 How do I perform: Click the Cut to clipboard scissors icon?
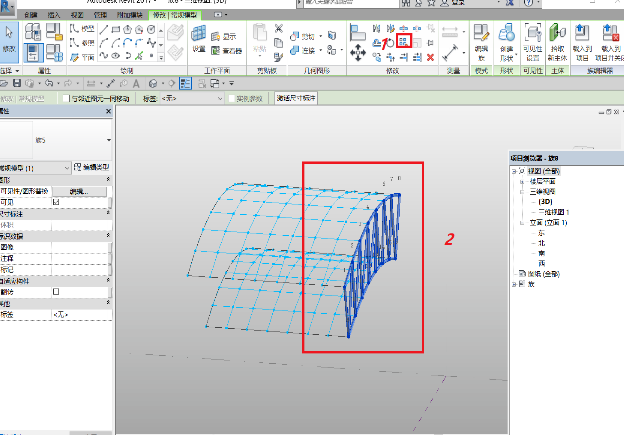pyautogui.click(x=279, y=28)
